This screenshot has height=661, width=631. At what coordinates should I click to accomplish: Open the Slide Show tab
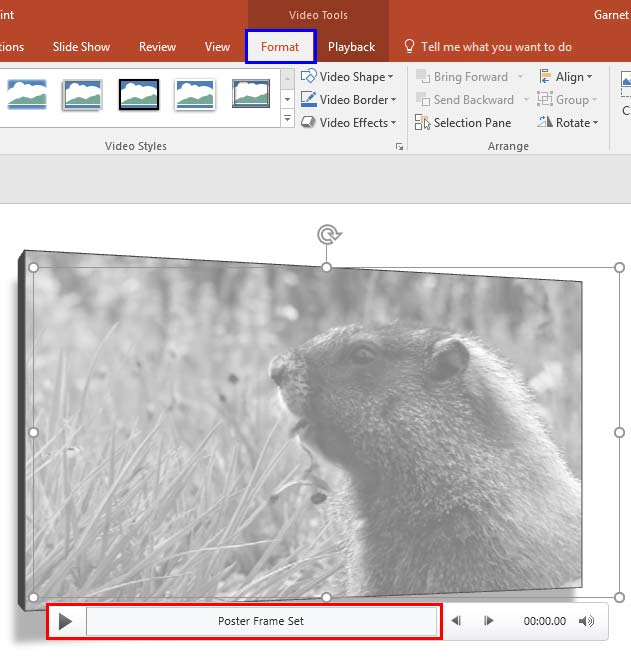(81, 47)
